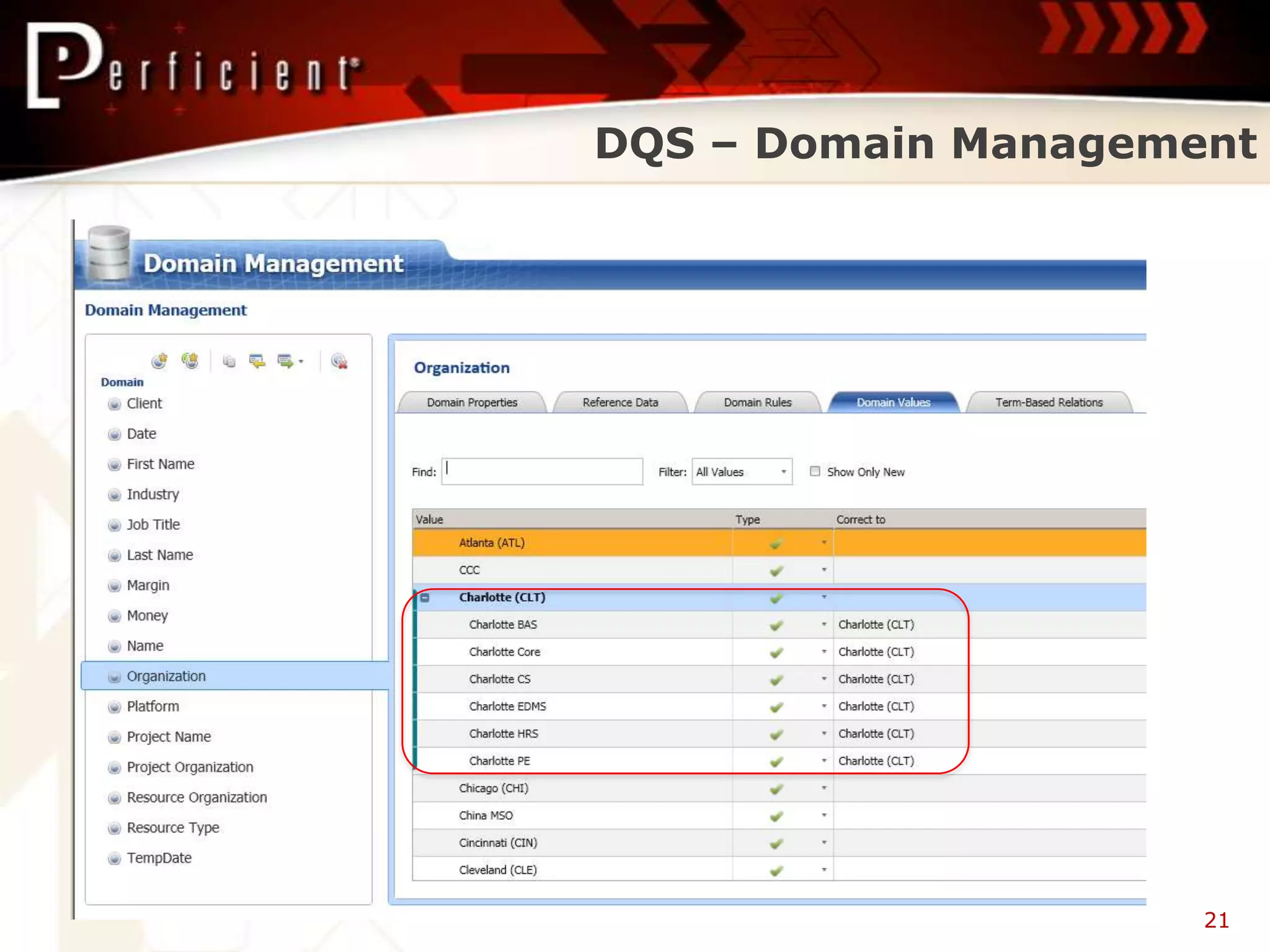Open type dropdown for CCC row
Image resolution: width=1270 pixels, height=952 pixels.
point(824,570)
